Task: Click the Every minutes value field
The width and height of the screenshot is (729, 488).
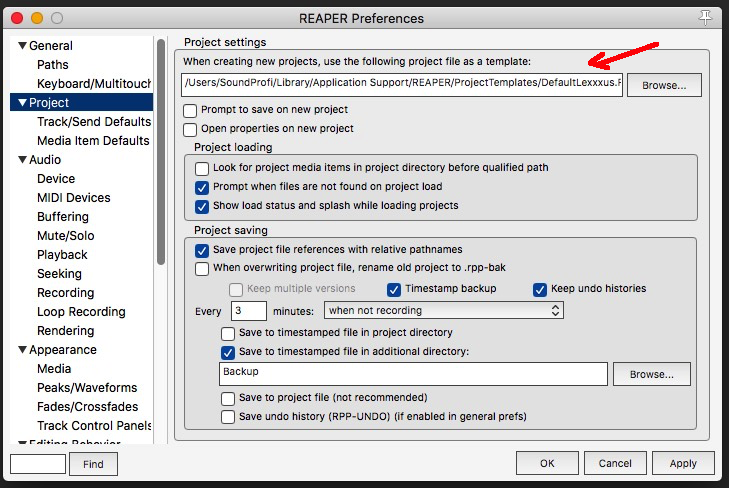Action: (x=249, y=310)
